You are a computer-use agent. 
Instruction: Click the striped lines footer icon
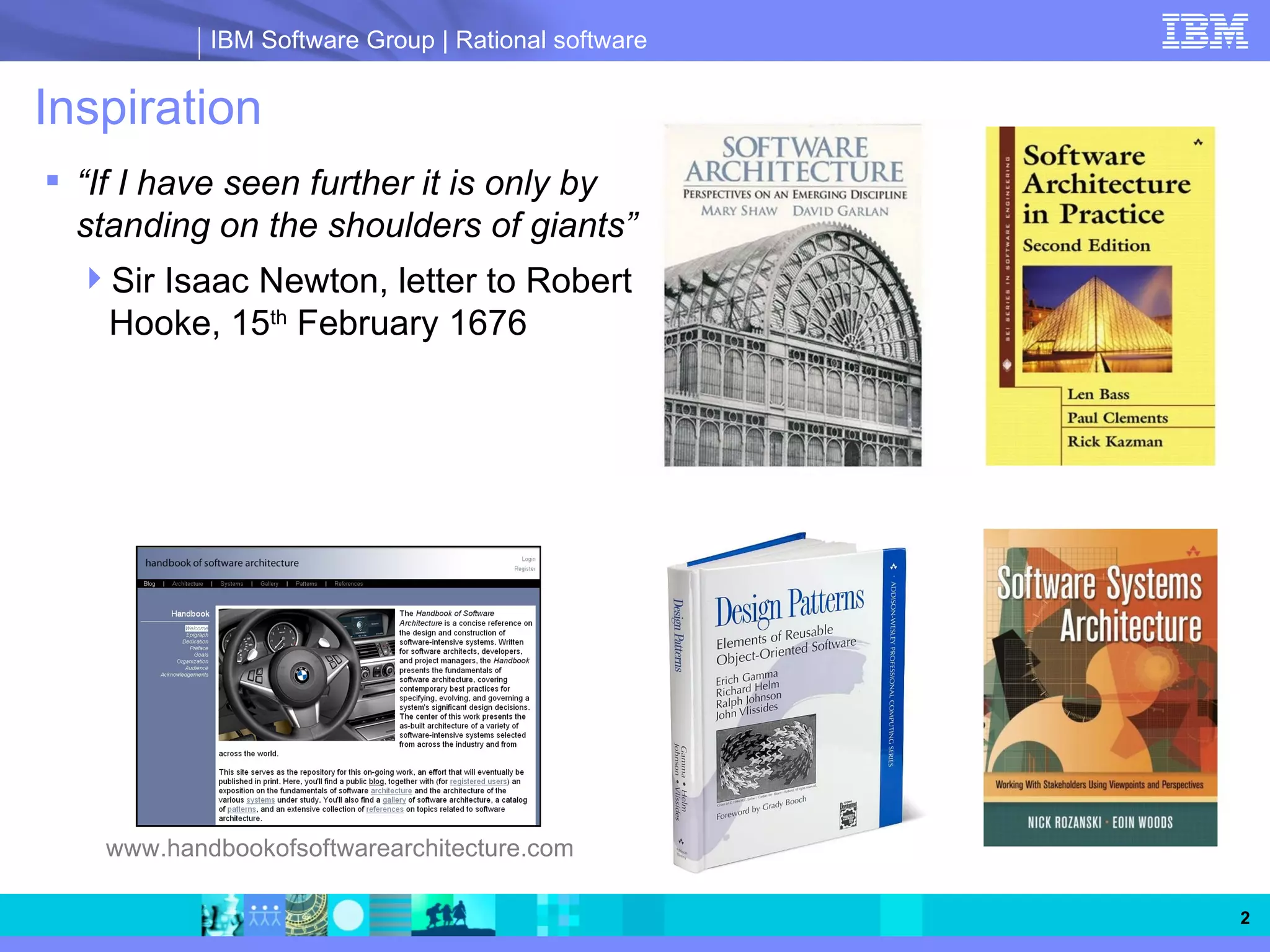pyautogui.click(x=391, y=915)
